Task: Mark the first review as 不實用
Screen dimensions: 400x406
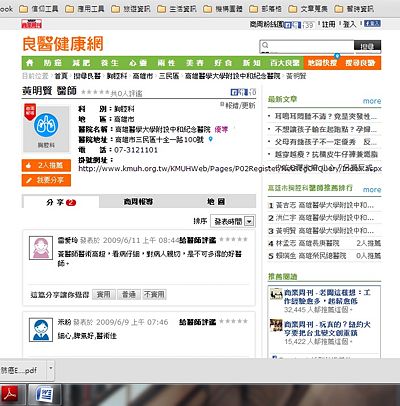Action: click(154, 295)
